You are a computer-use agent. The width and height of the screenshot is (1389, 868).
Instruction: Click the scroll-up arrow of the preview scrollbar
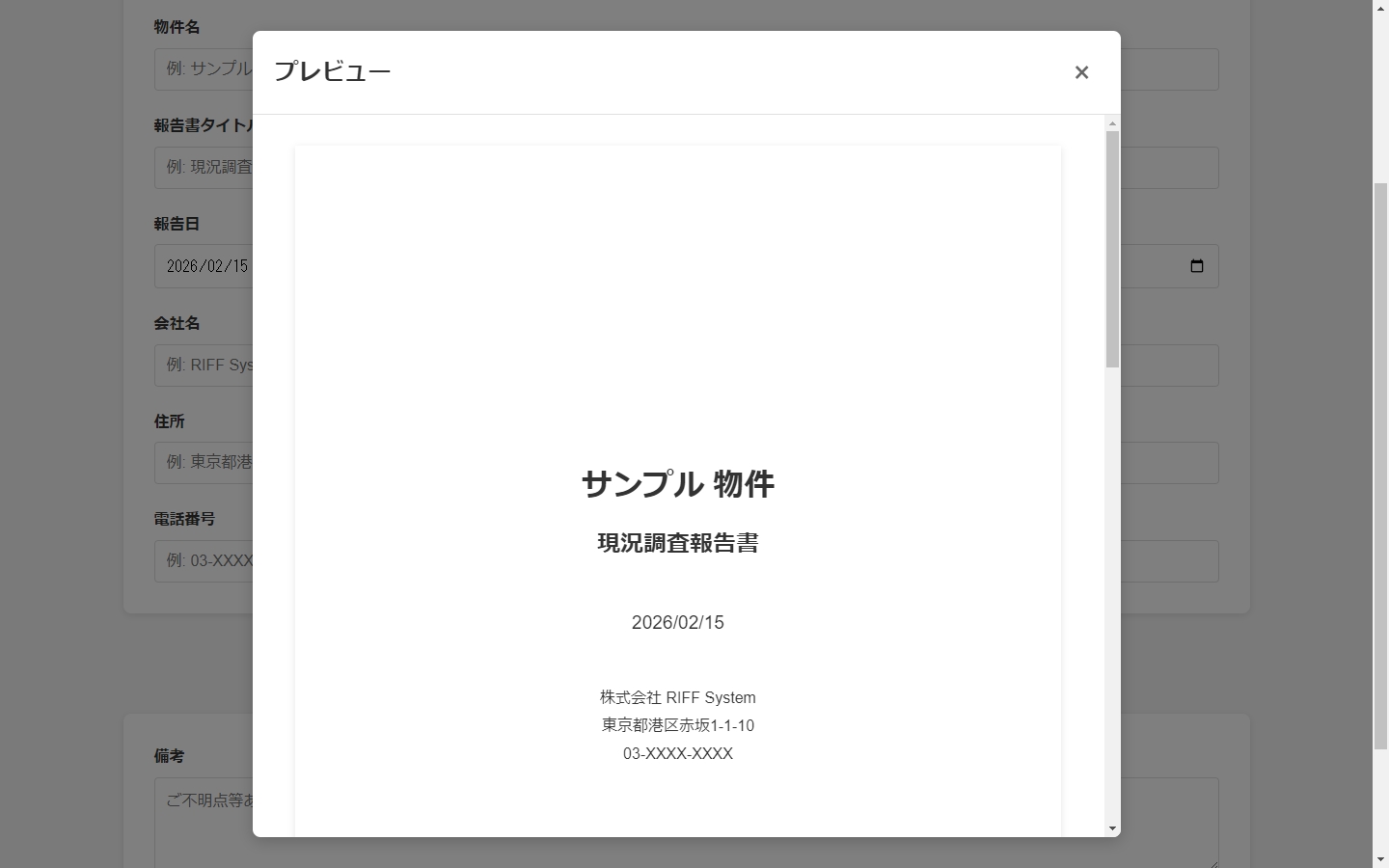1111,123
